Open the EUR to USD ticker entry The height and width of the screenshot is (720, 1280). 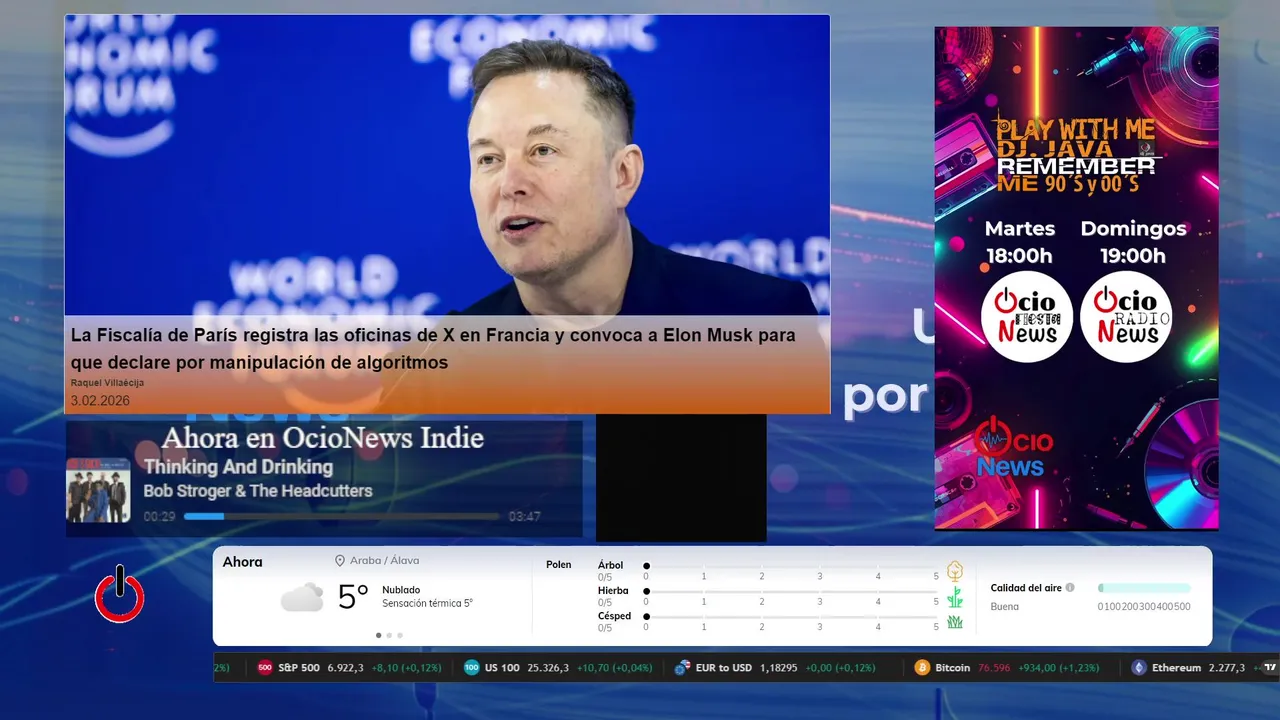(775, 668)
